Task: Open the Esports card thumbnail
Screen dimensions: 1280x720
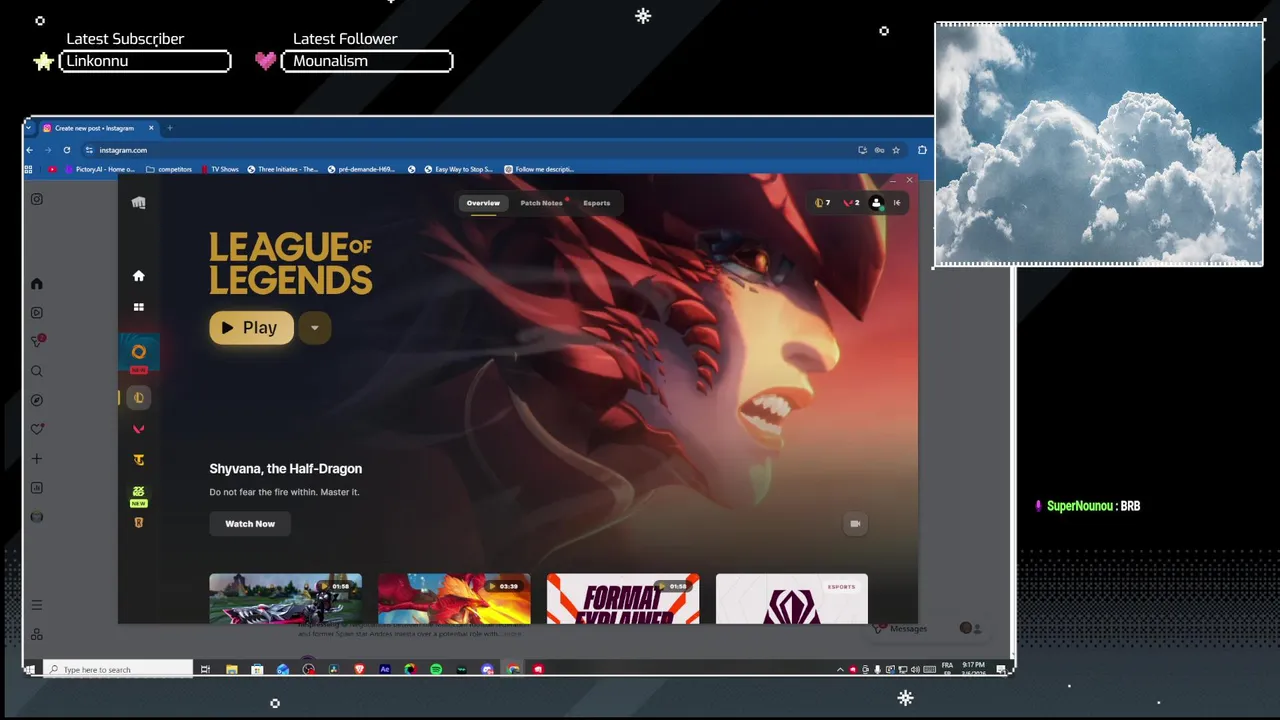Action: coord(792,598)
